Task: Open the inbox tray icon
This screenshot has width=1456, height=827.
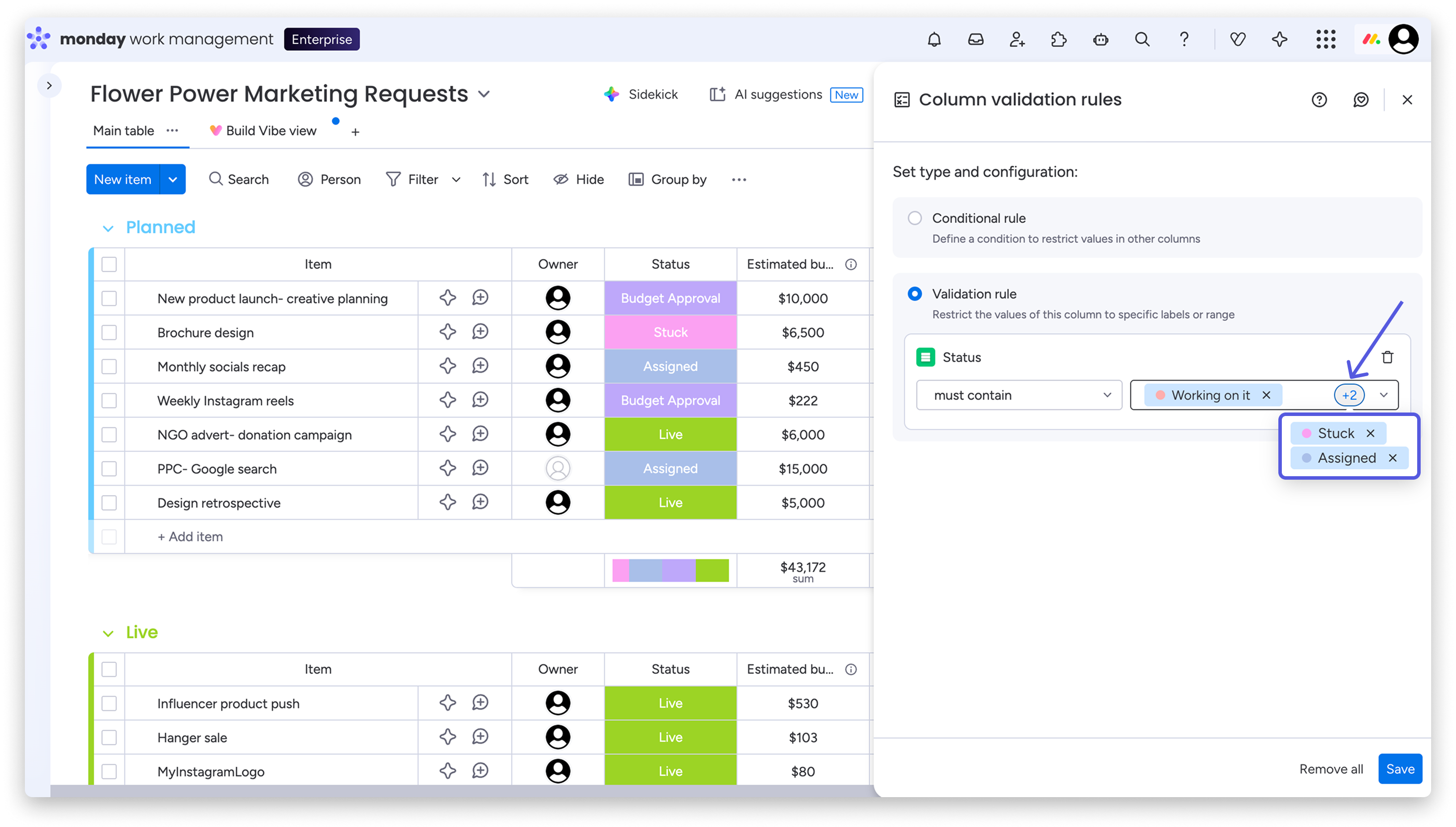Action: coord(976,39)
